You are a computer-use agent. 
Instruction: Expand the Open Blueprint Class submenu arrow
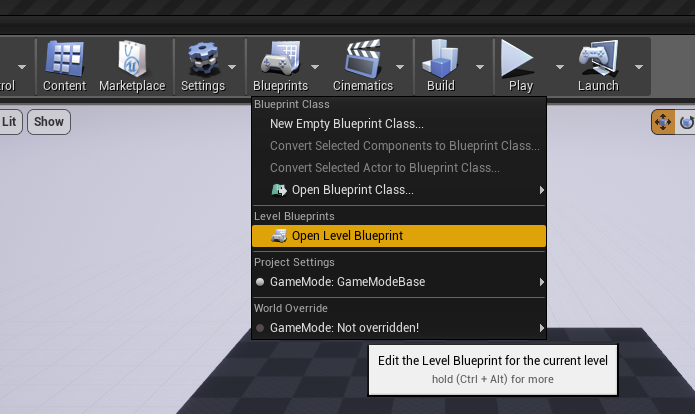pyautogui.click(x=541, y=190)
